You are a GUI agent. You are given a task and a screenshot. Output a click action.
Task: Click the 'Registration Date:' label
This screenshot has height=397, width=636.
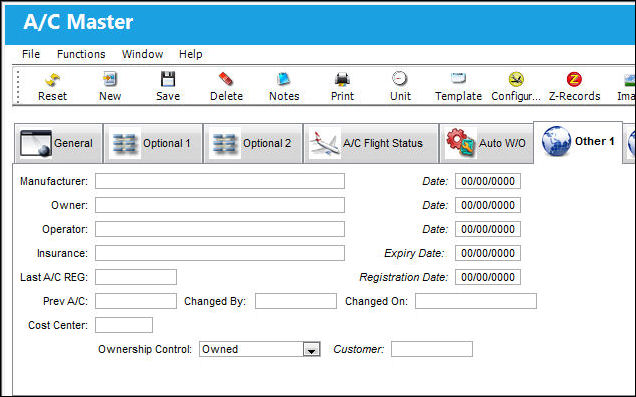pyautogui.click(x=404, y=277)
